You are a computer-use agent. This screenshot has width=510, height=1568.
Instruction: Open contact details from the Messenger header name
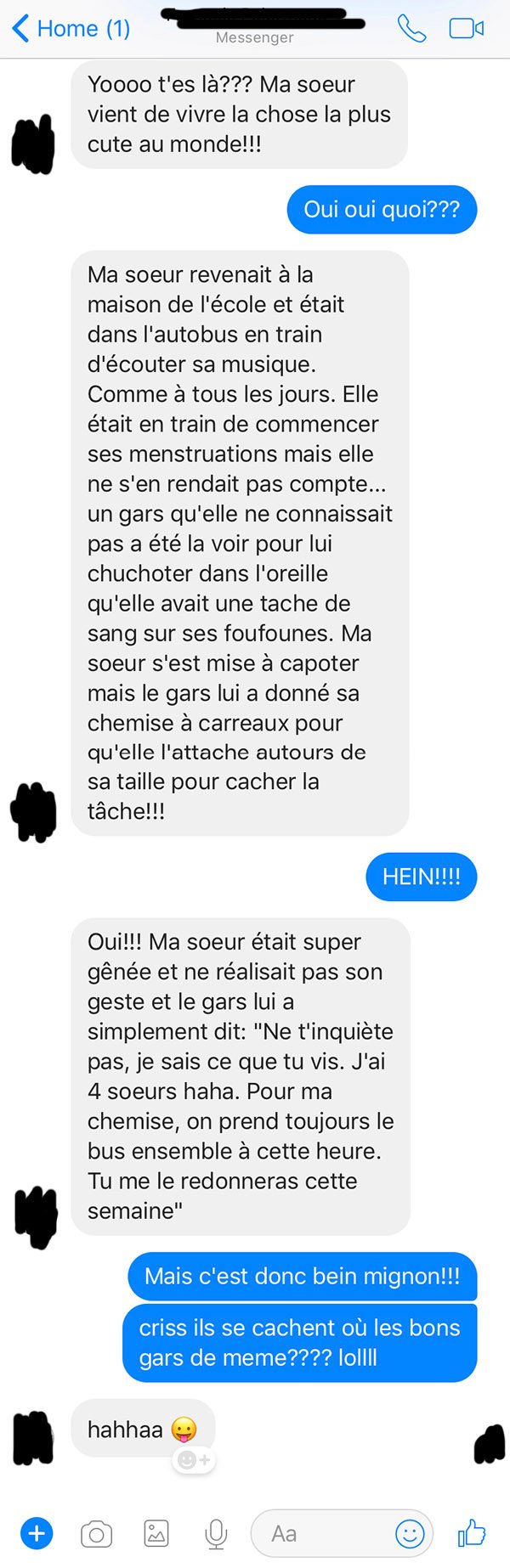(x=255, y=25)
